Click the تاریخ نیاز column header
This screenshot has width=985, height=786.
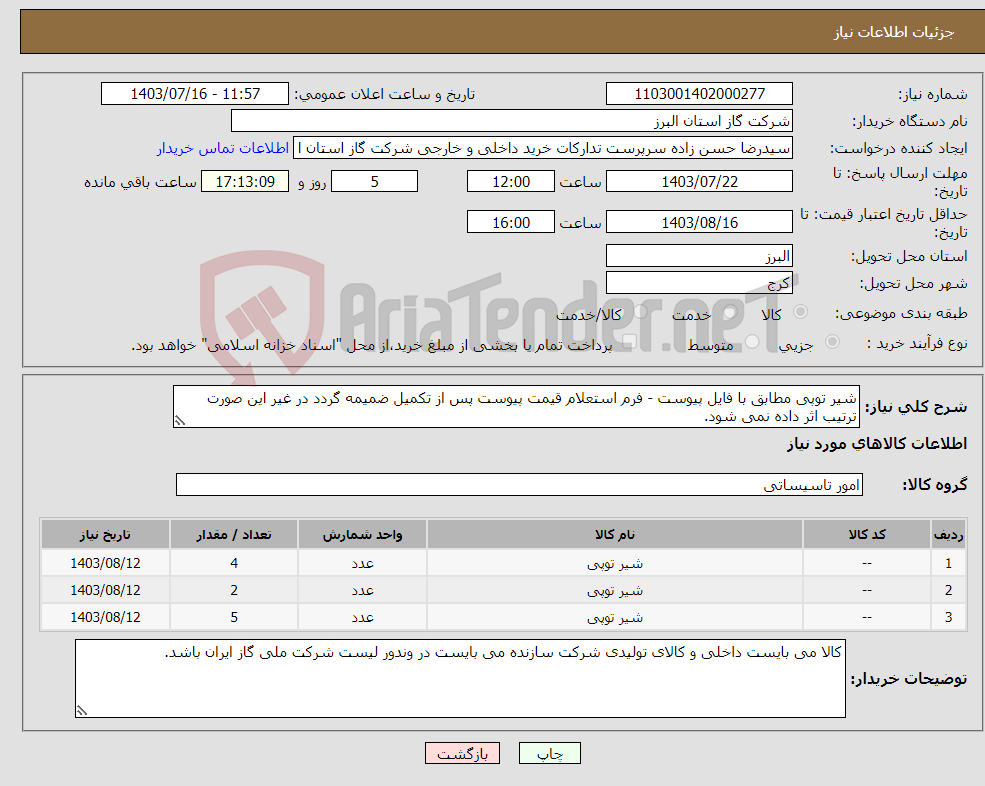coord(106,534)
